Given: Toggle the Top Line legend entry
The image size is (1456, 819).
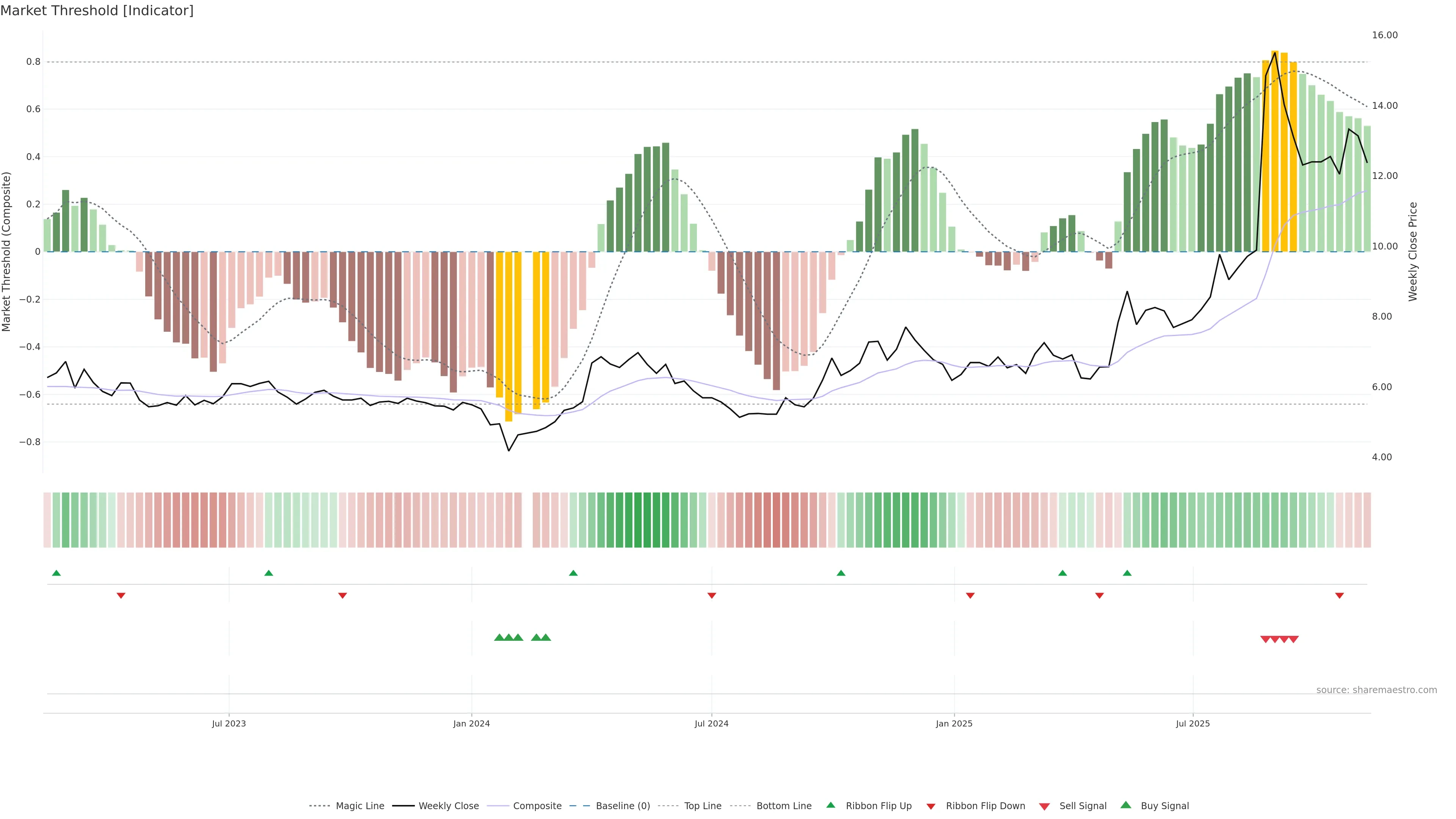Looking at the screenshot, I should pyautogui.click(x=703, y=806).
